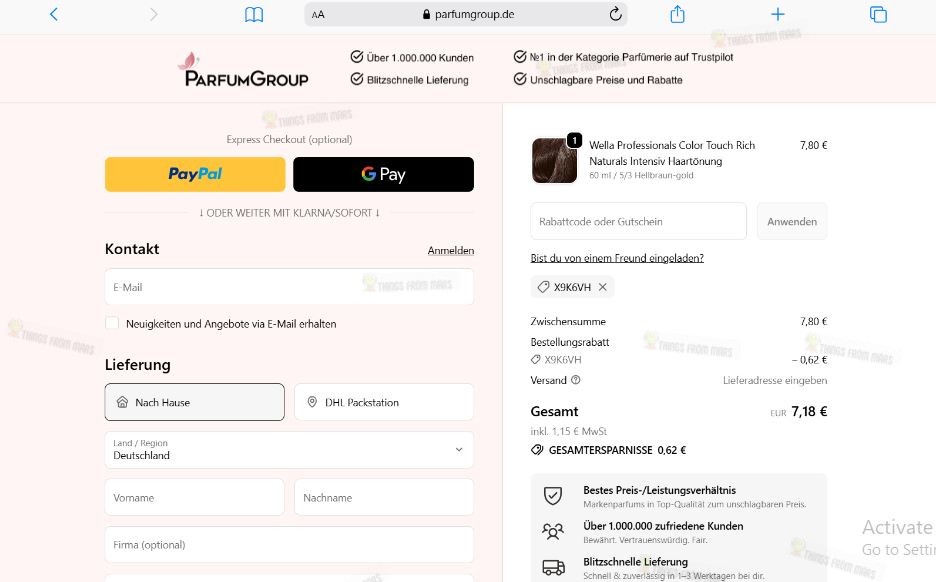
Task: Click the Wella hair color product thumbnail
Action: [554, 159]
